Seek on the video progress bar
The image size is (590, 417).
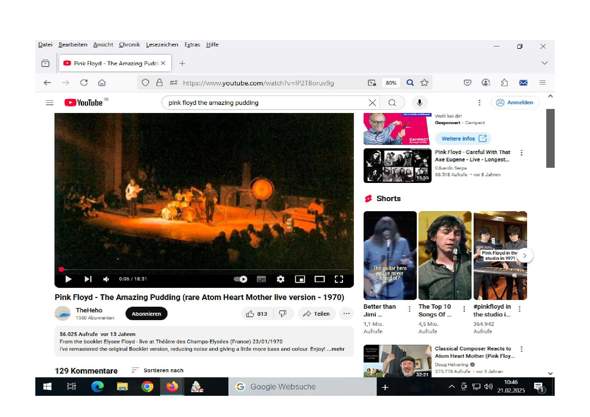pos(204,269)
